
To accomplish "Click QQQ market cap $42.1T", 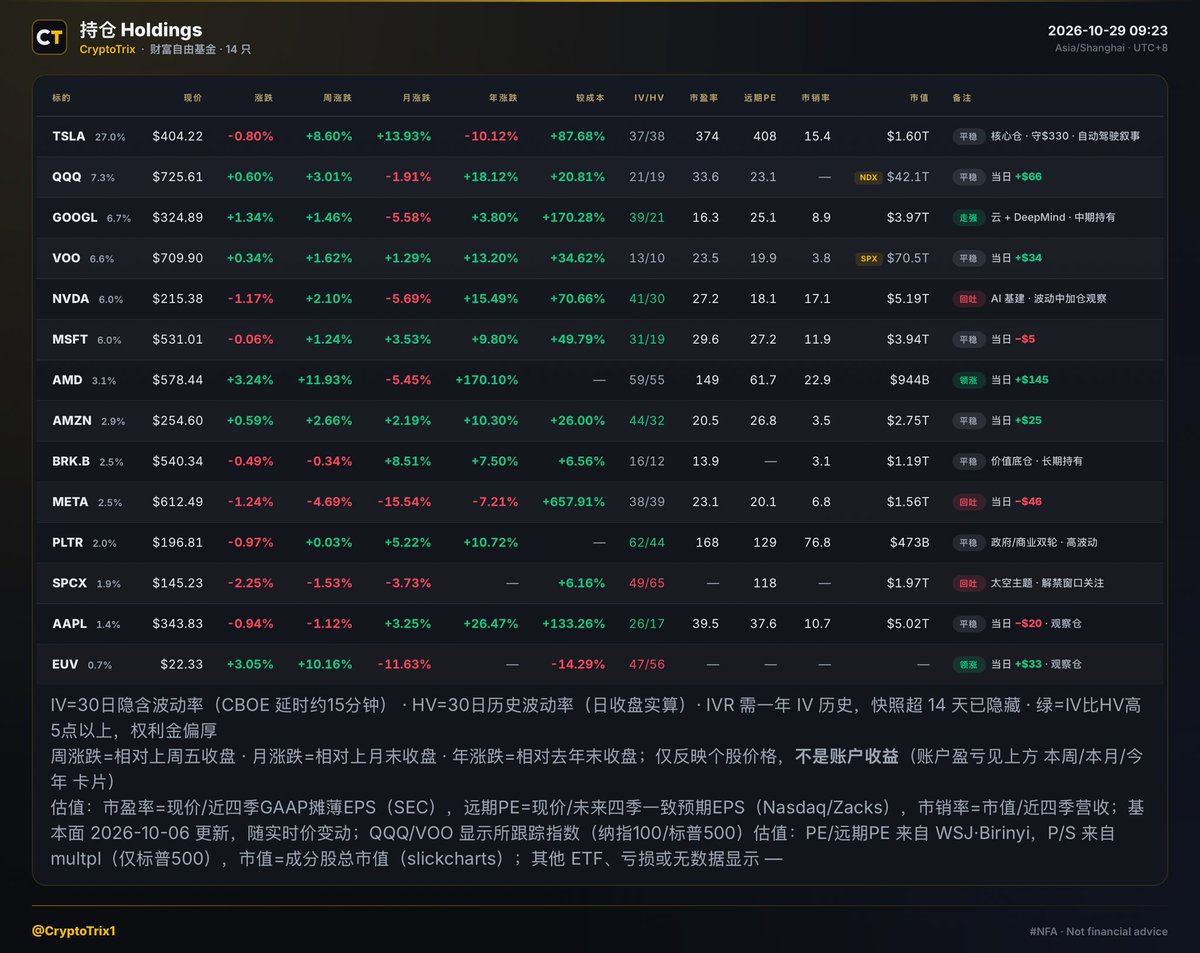I will pos(908,177).
